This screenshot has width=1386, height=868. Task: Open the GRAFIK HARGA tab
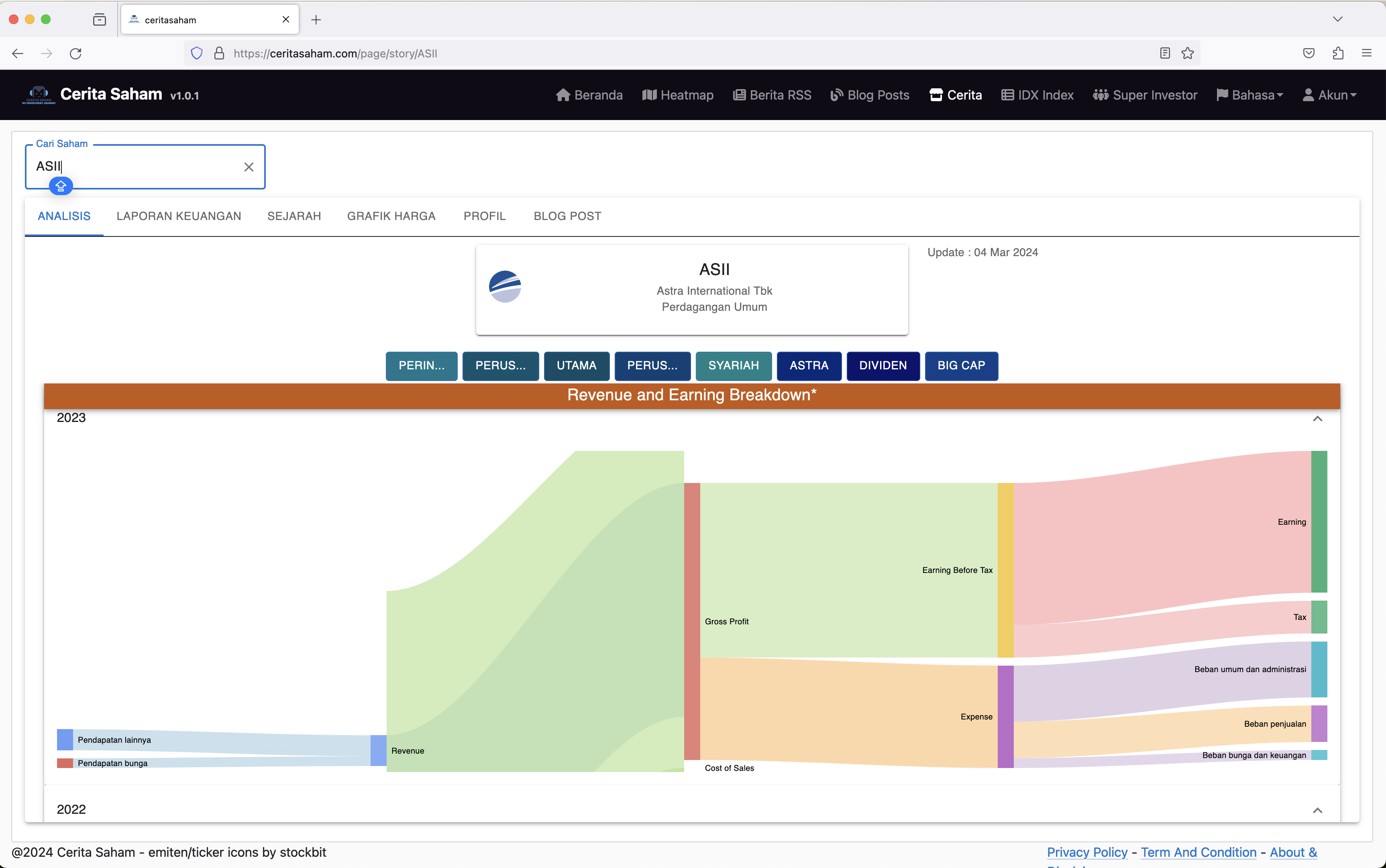click(x=391, y=216)
